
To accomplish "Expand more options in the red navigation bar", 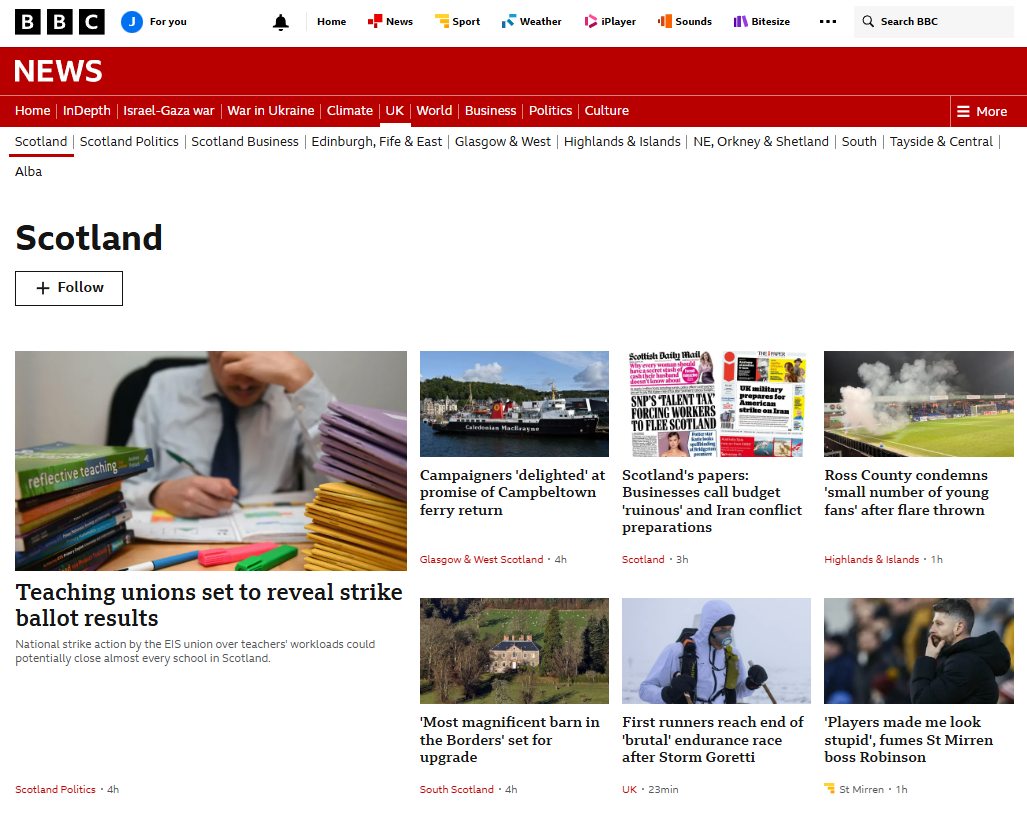I will click(x=981, y=111).
